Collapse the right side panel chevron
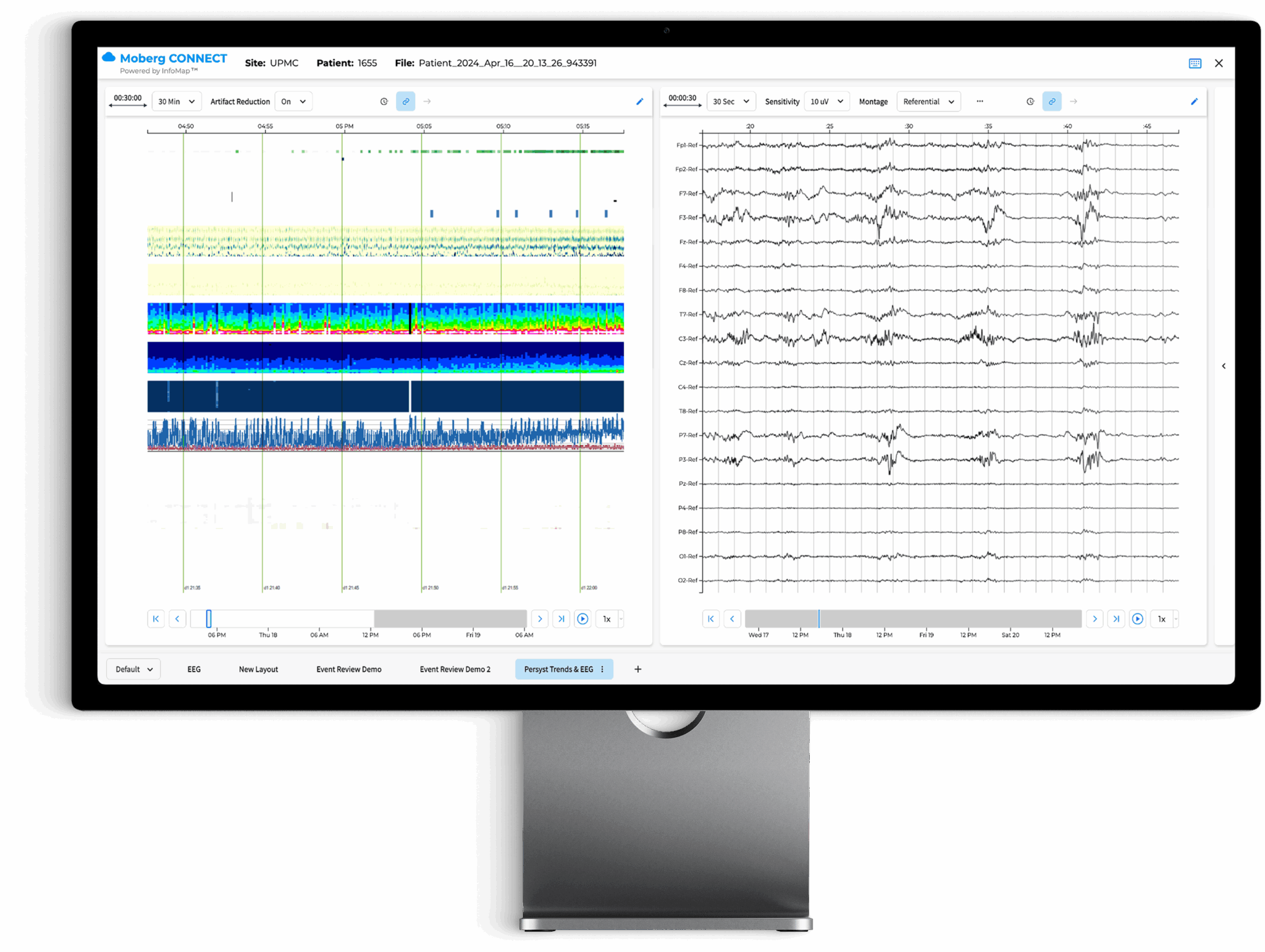1265x952 pixels. (x=1224, y=365)
